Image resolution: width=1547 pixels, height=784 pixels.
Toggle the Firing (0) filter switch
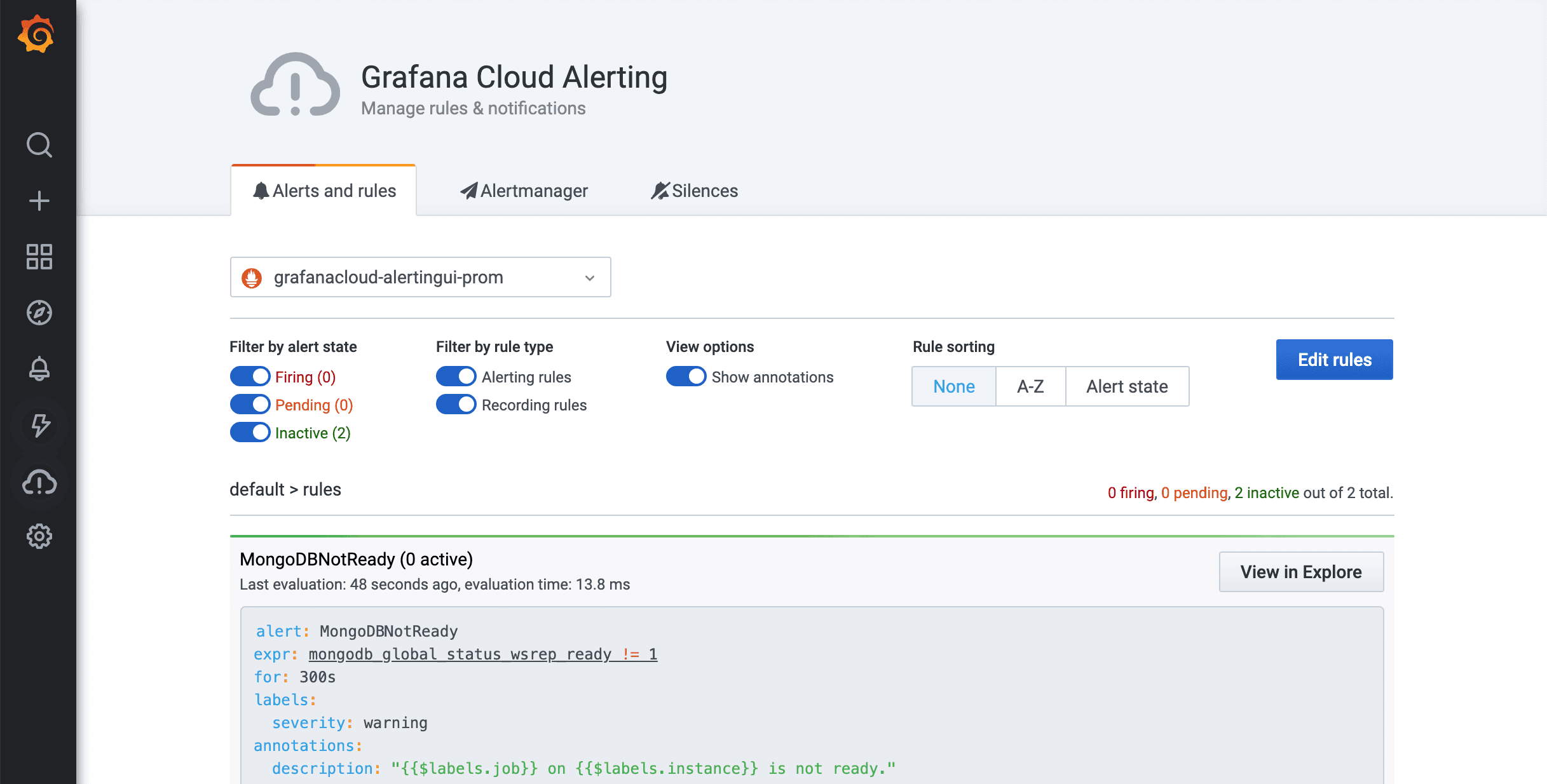tap(250, 377)
